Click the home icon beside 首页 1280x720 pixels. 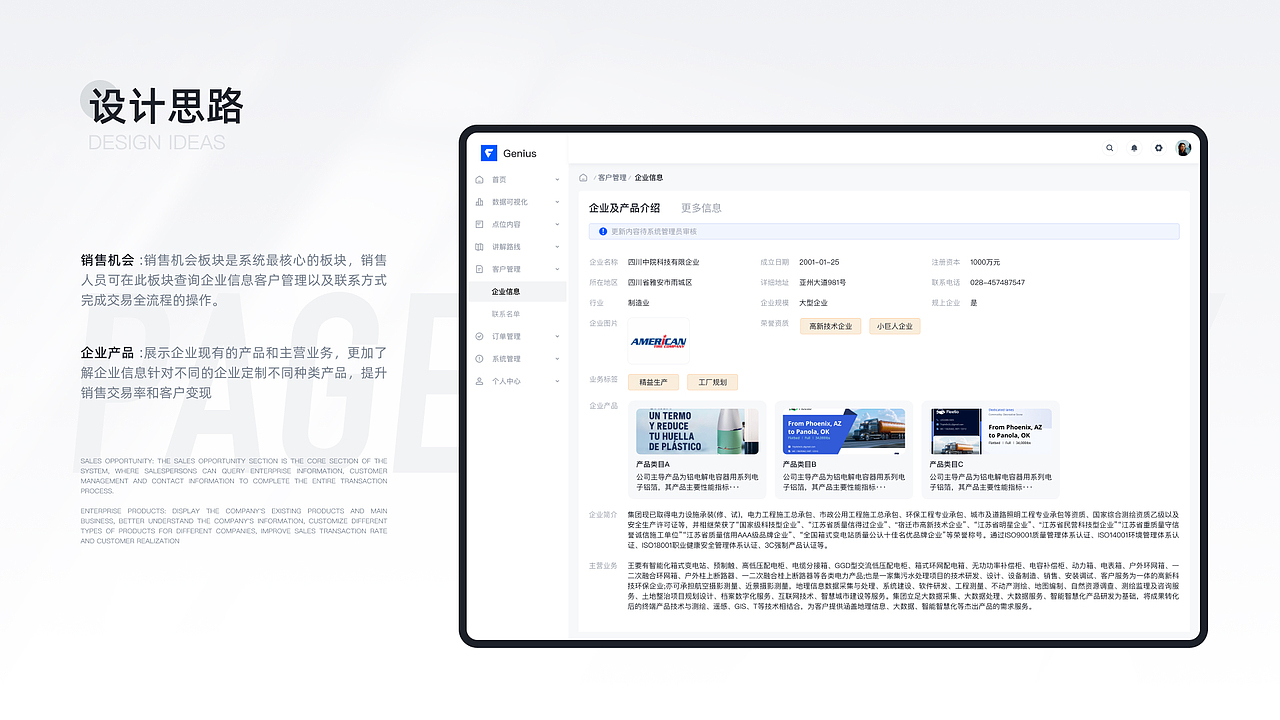(x=479, y=180)
